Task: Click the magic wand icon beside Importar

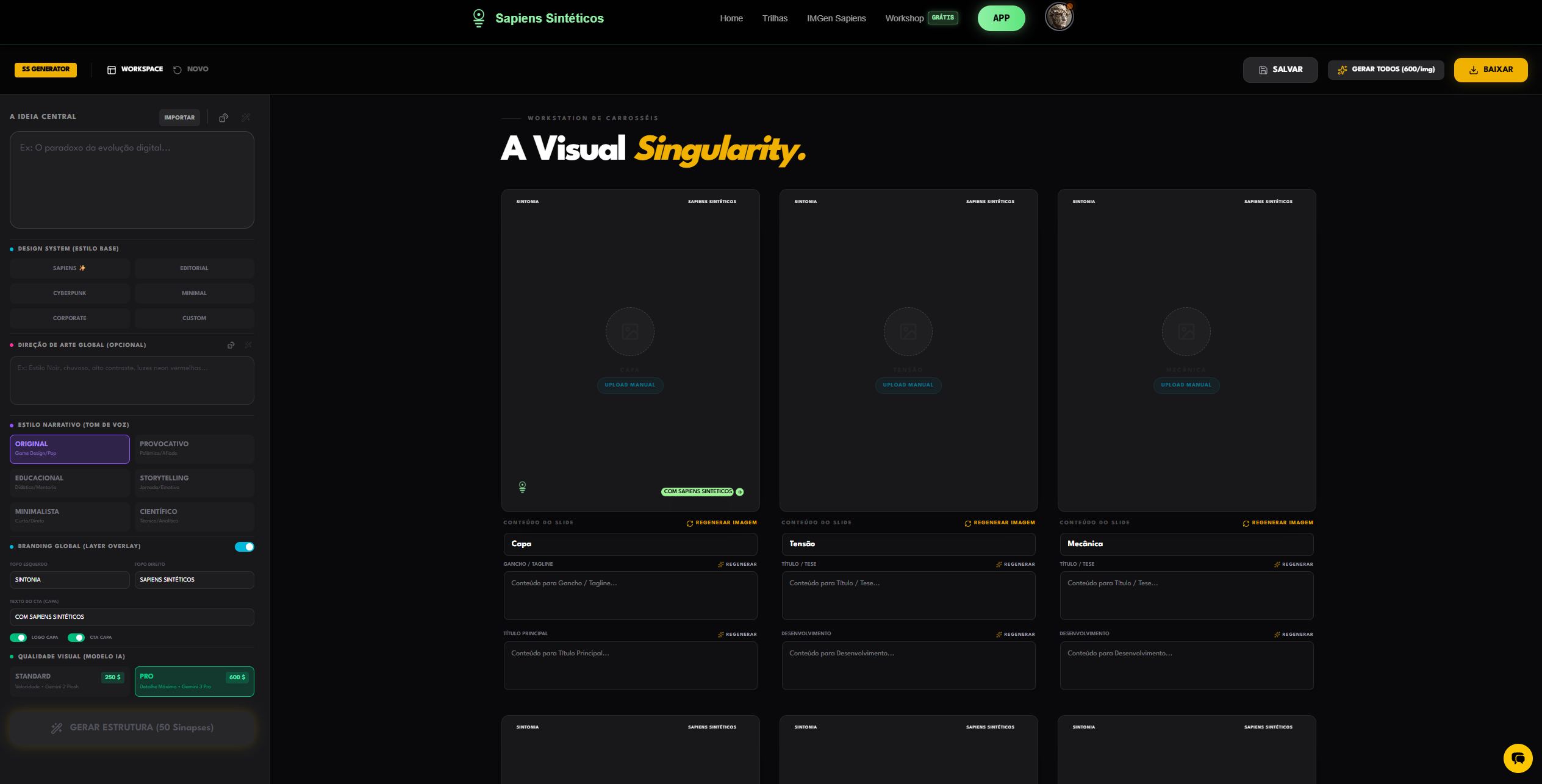Action: pos(246,118)
